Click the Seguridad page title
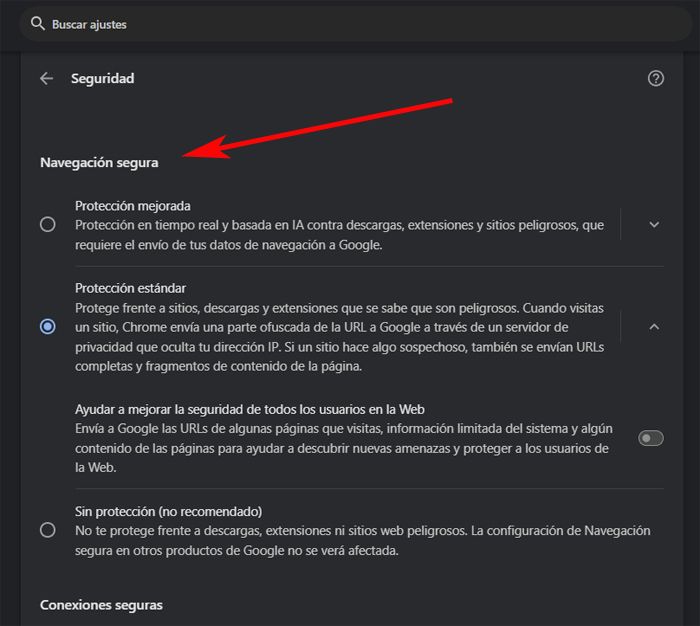 click(103, 79)
